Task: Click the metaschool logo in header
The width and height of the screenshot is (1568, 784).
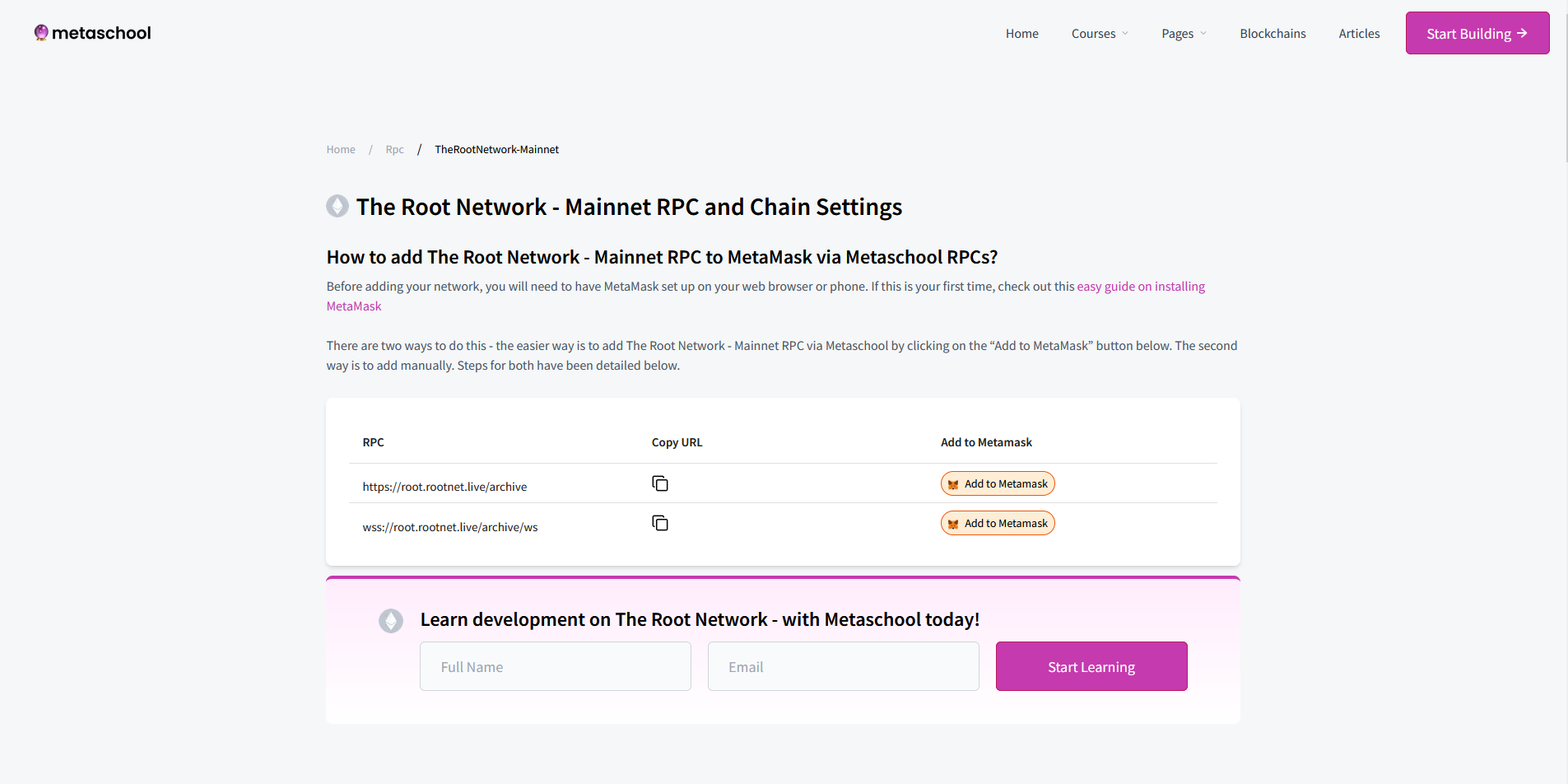Action: pyautogui.click(x=92, y=33)
